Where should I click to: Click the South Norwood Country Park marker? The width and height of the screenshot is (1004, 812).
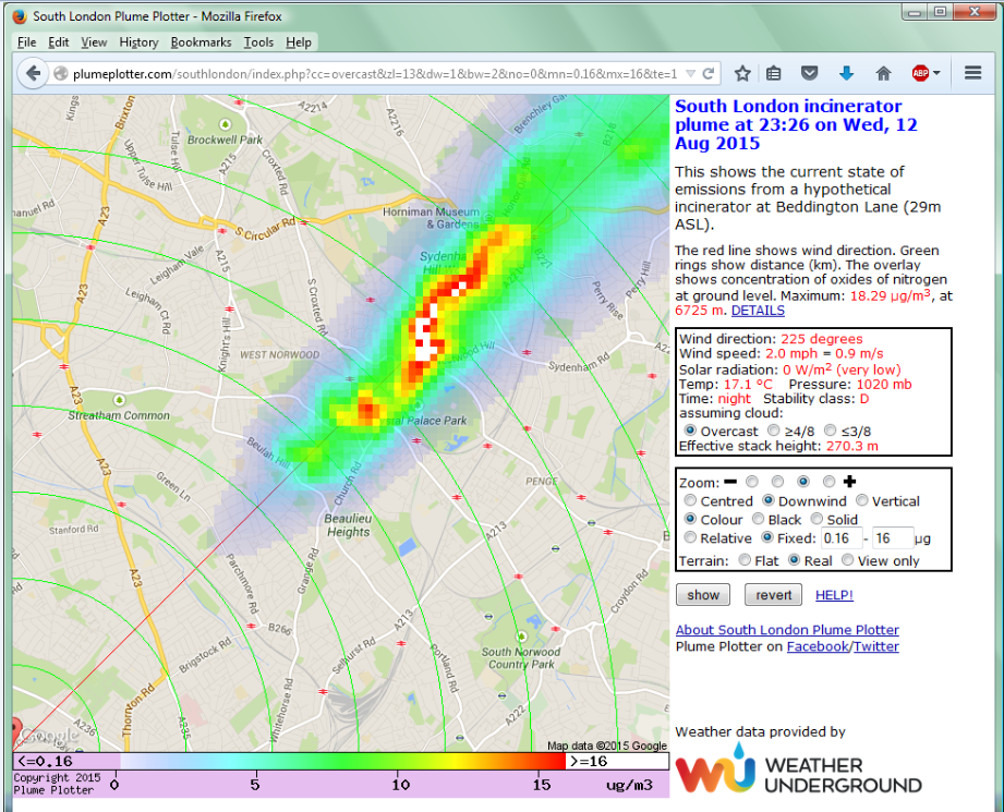coord(522,636)
